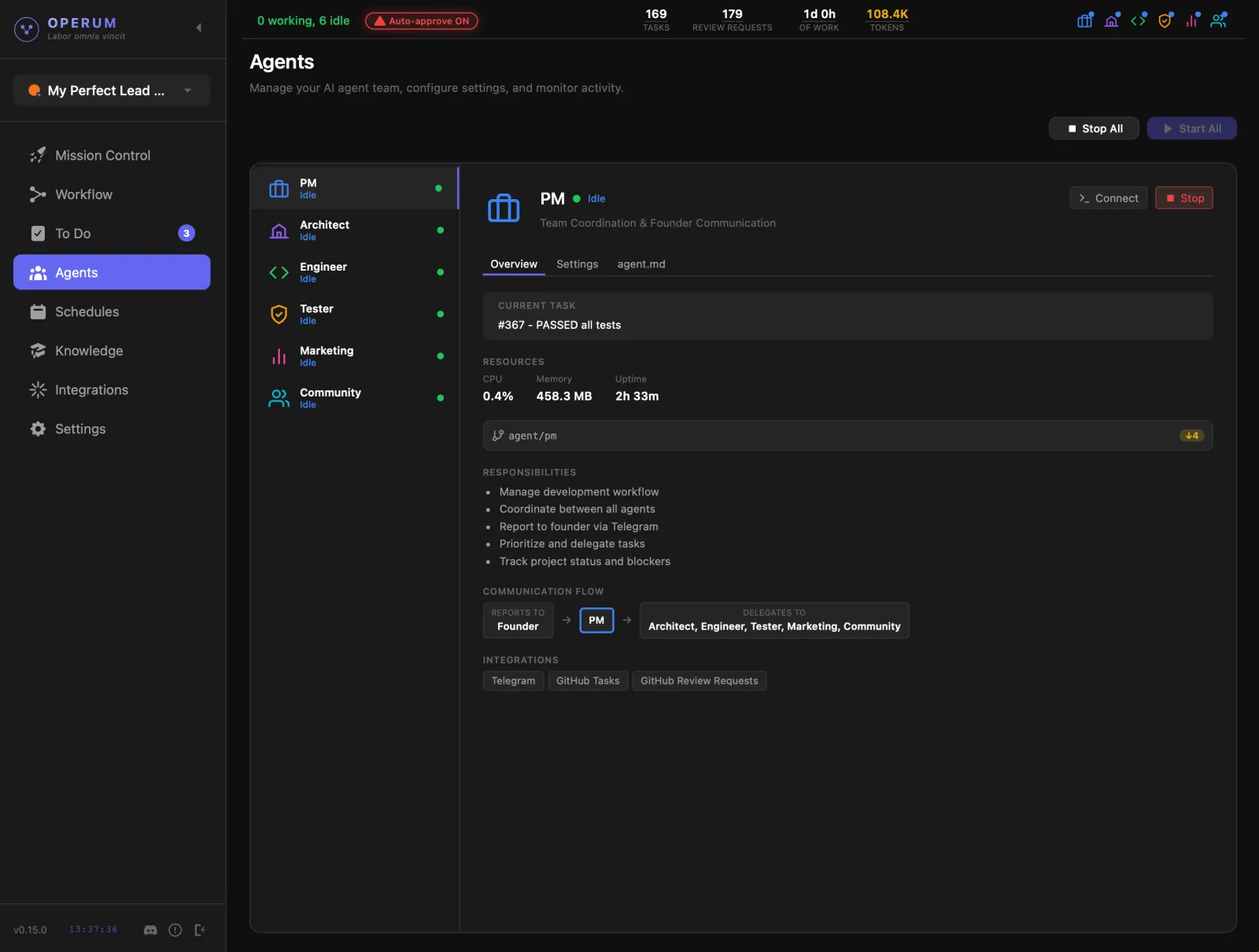Select the Architect agent house icon in header
Image resolution: width=1259 pixels, height=952 pixels.
click(1111, 20)
